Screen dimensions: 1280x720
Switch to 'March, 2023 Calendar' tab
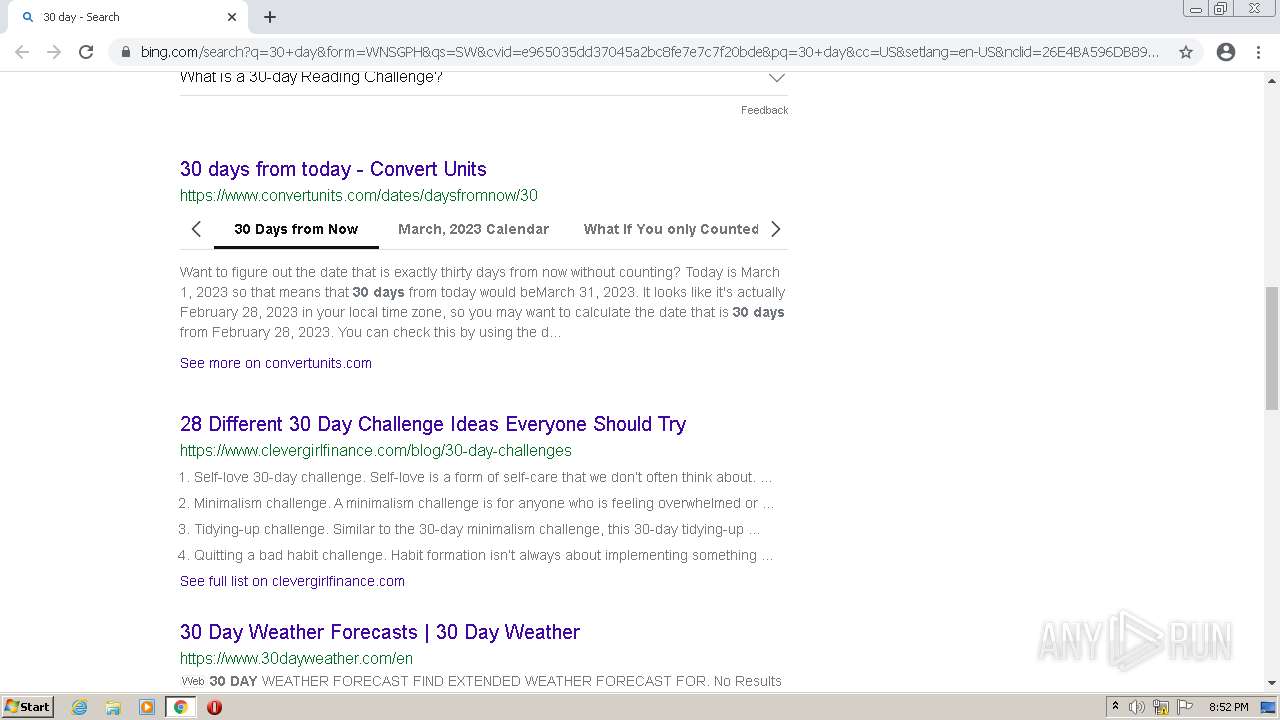point(473,229)
